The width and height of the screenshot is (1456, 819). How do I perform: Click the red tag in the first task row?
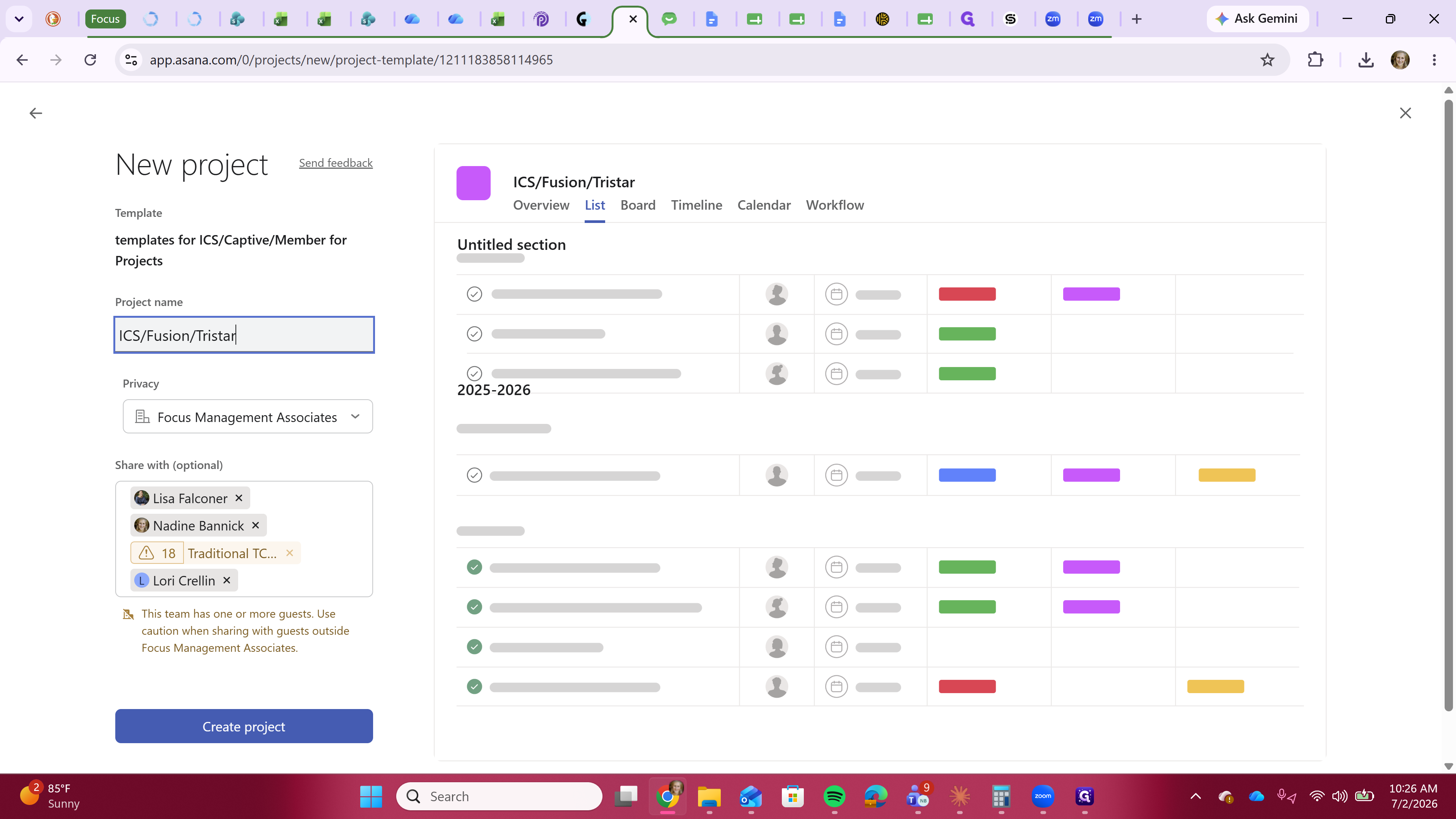(x=967, y=294)
